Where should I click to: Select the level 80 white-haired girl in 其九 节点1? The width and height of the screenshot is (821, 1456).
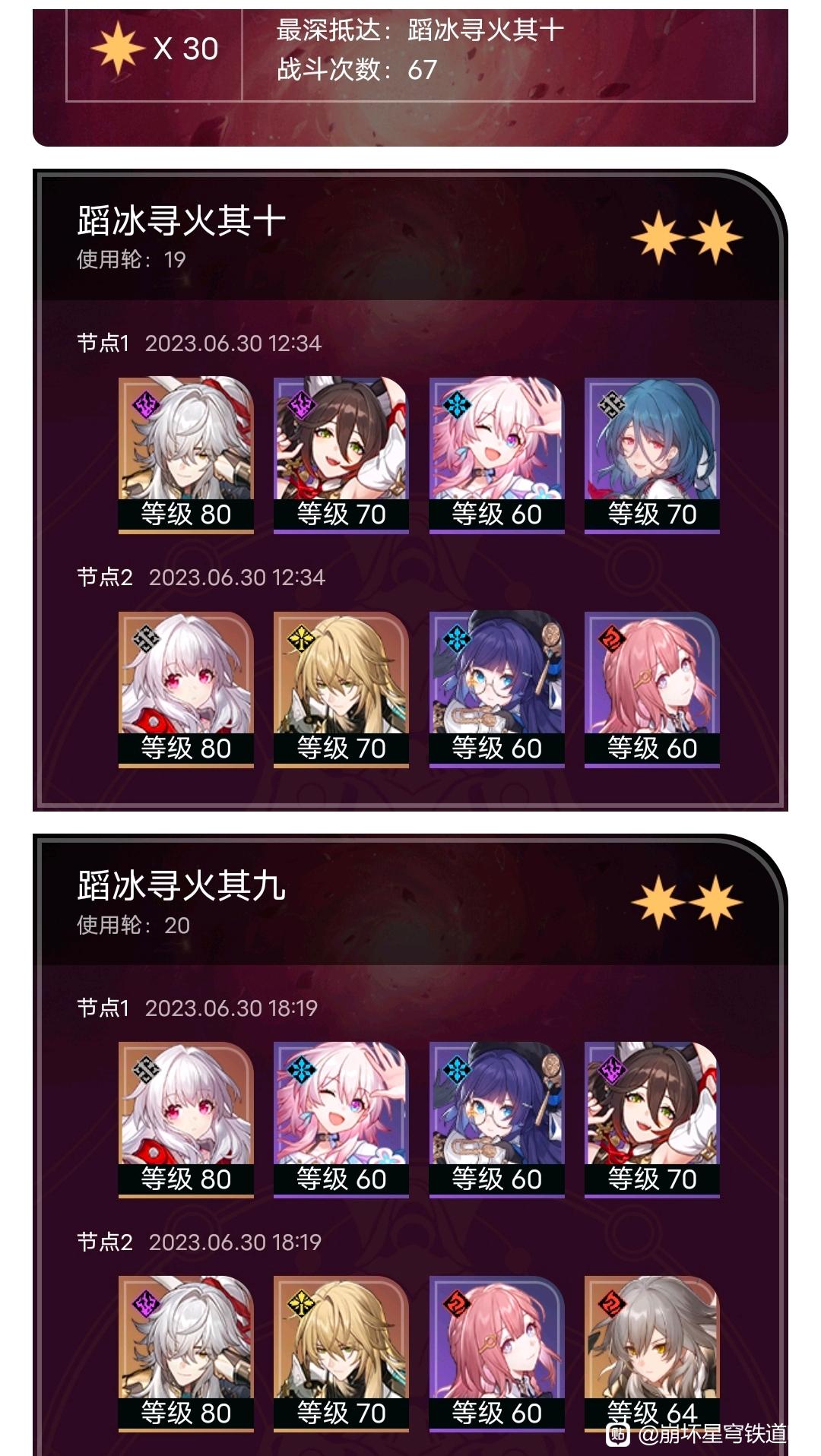[x=185, y=1120]
